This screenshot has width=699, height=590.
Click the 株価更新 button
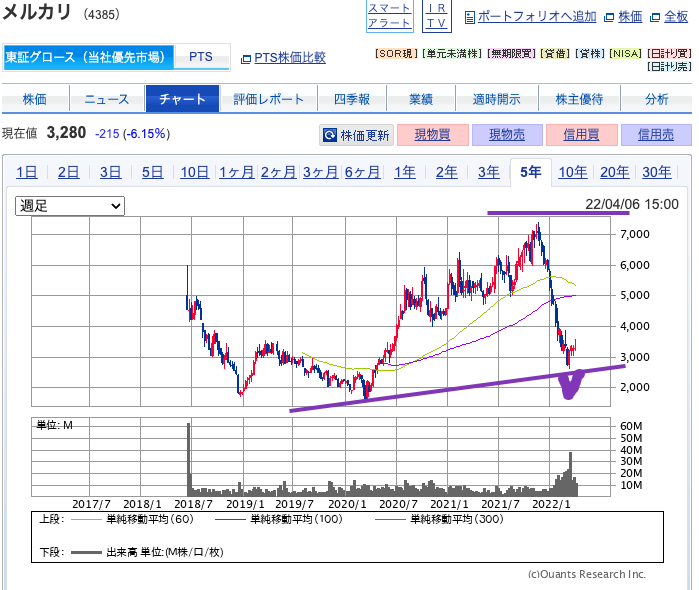[357, 135]
